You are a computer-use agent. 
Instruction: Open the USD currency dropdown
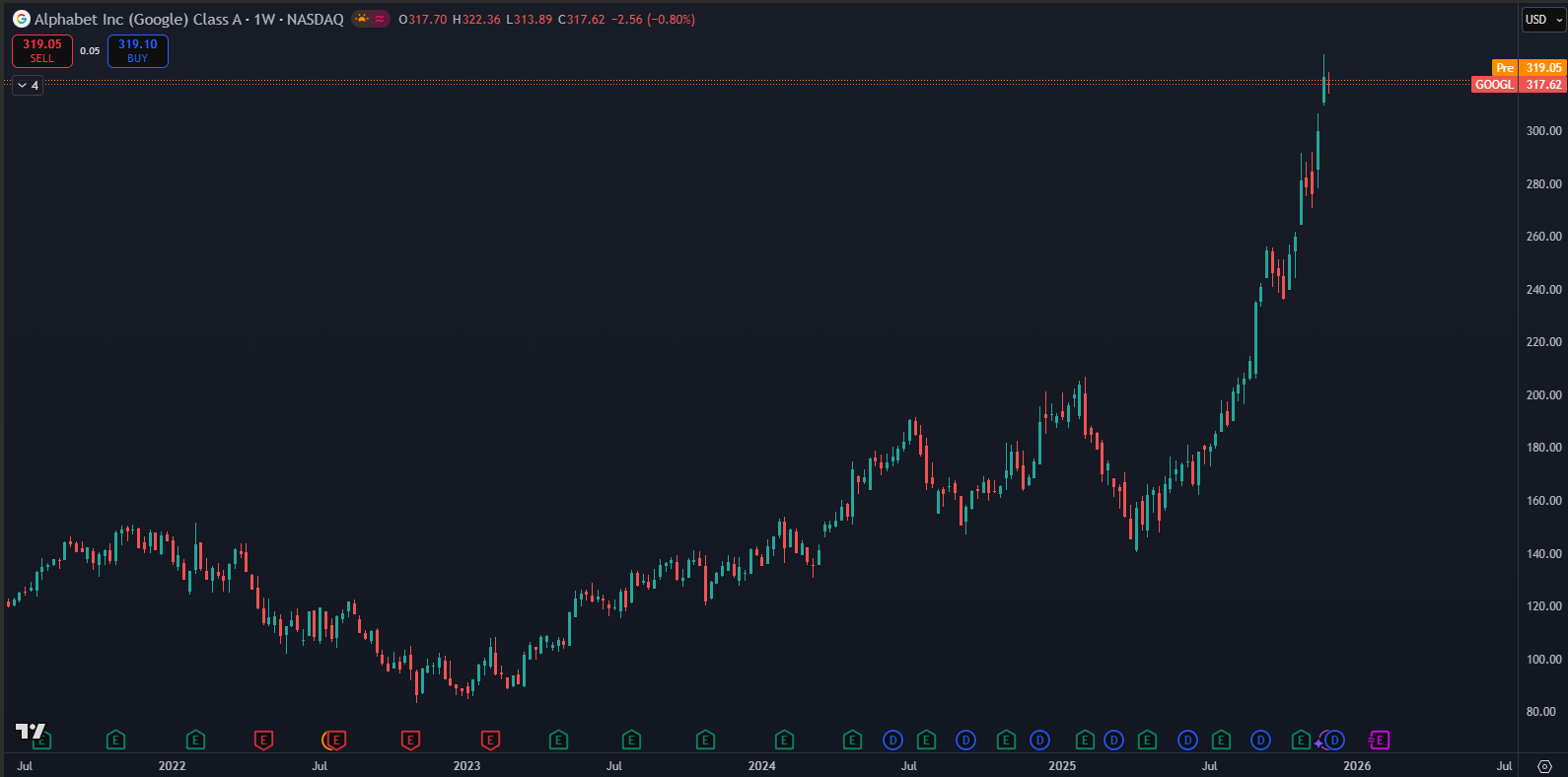(1542, 20)
